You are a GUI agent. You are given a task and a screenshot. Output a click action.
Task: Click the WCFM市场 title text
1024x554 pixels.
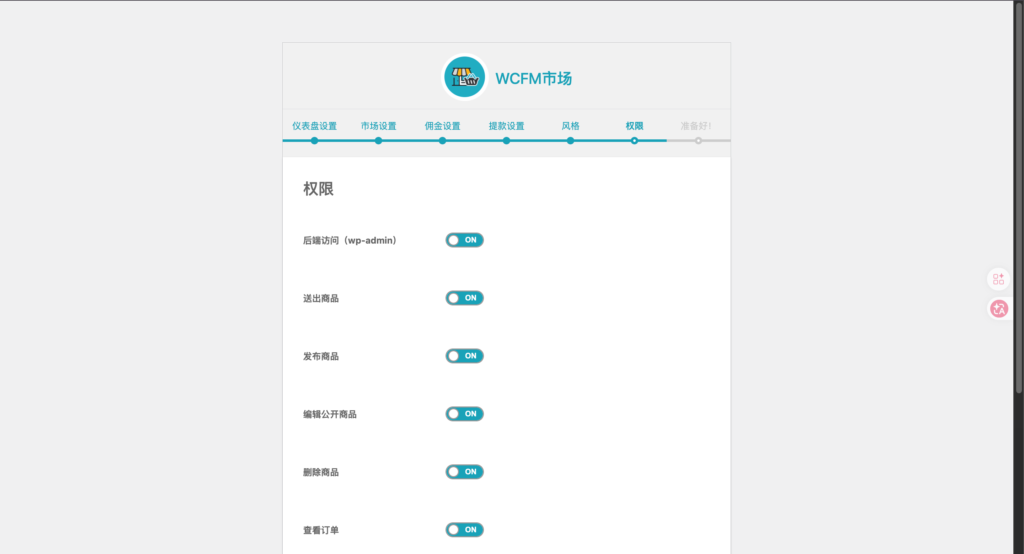[x=534, y=78]
